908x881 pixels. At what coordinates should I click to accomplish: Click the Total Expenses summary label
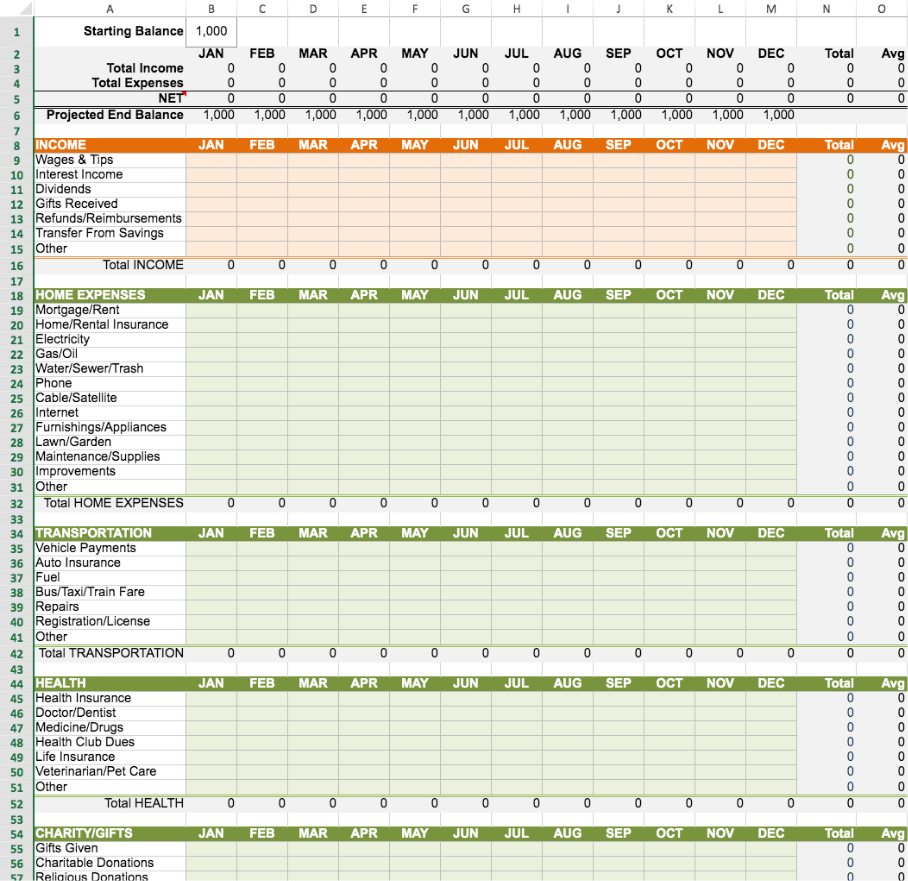[137, 83]
